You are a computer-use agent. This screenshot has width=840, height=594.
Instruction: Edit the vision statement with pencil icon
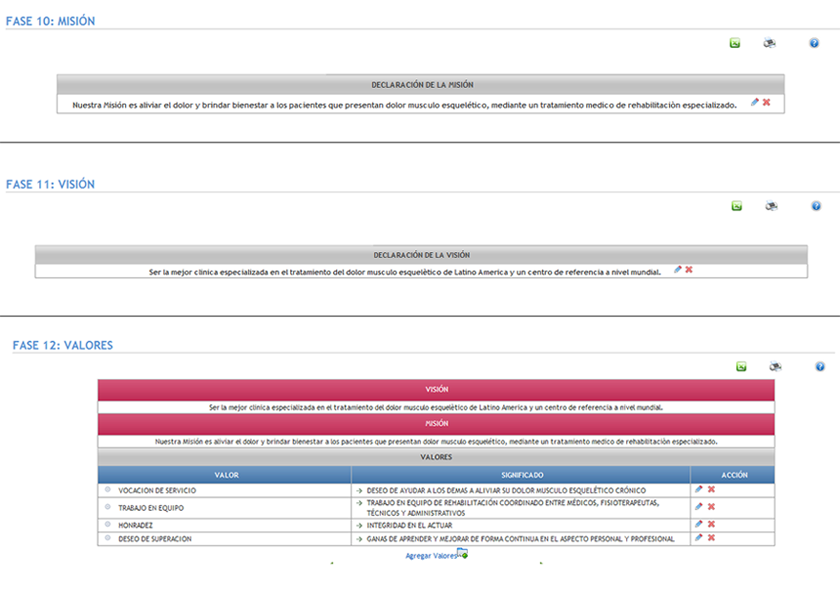677,269
